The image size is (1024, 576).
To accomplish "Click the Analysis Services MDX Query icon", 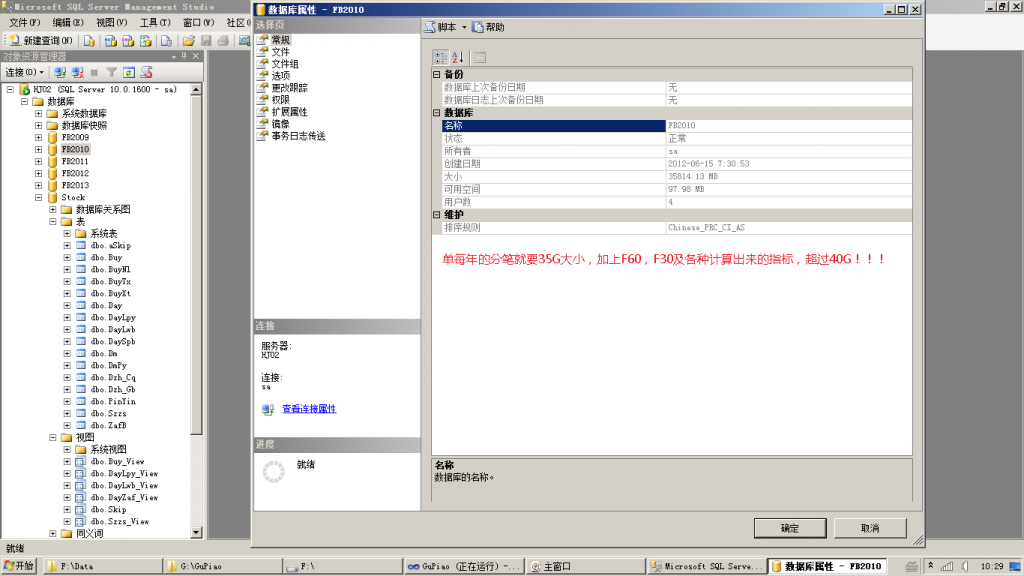I will tap(110, 40).
